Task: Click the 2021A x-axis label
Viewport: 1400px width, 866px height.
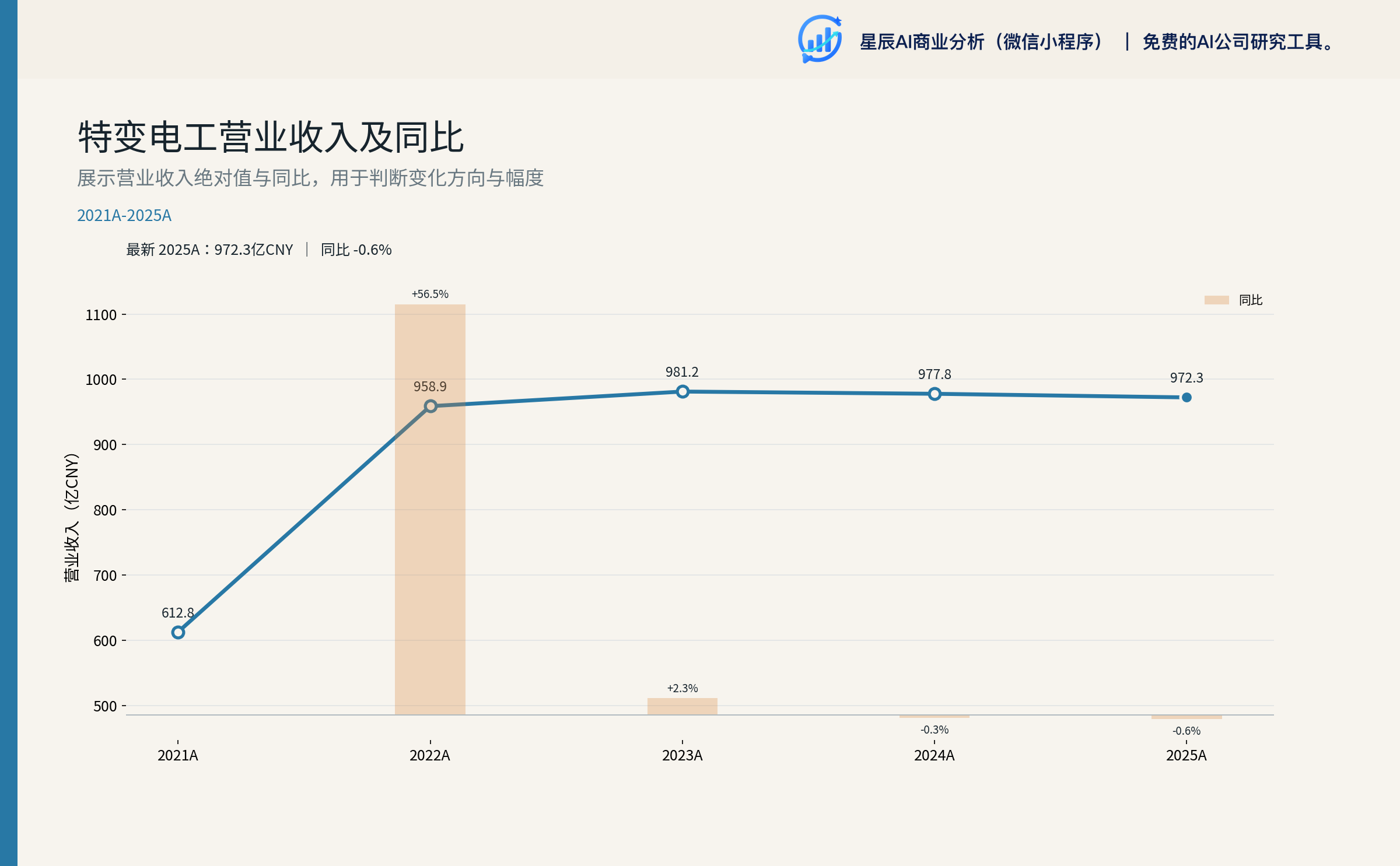Action: pos(178,755)
